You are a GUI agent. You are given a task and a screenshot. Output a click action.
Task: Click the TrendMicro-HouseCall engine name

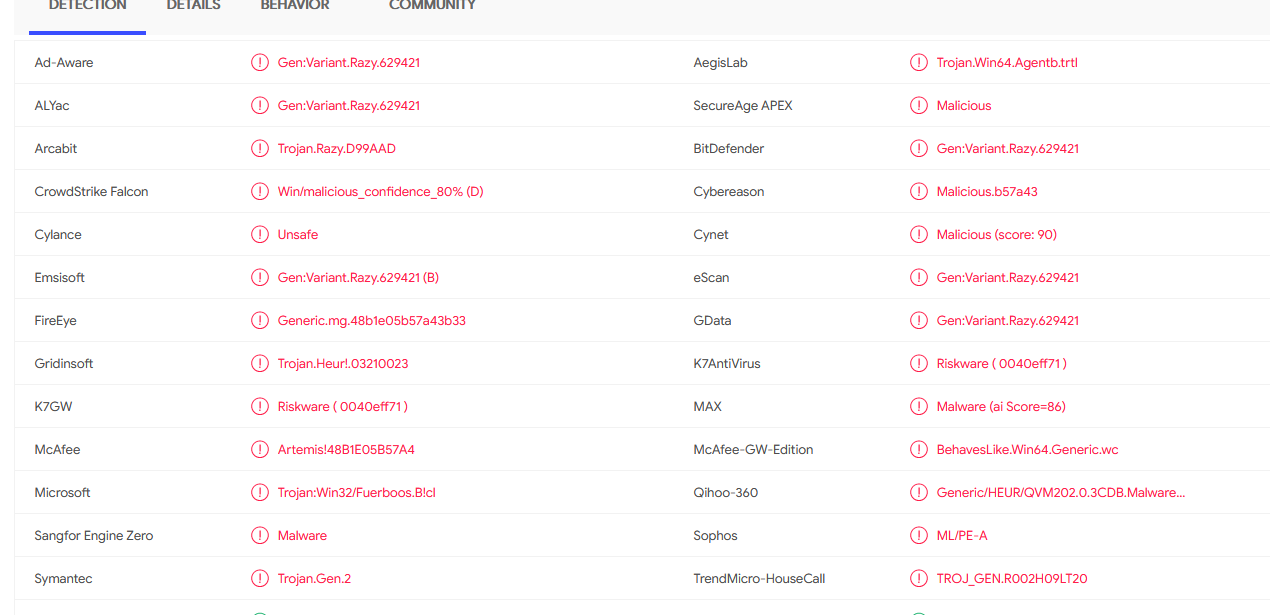click(x=759, y=578)
